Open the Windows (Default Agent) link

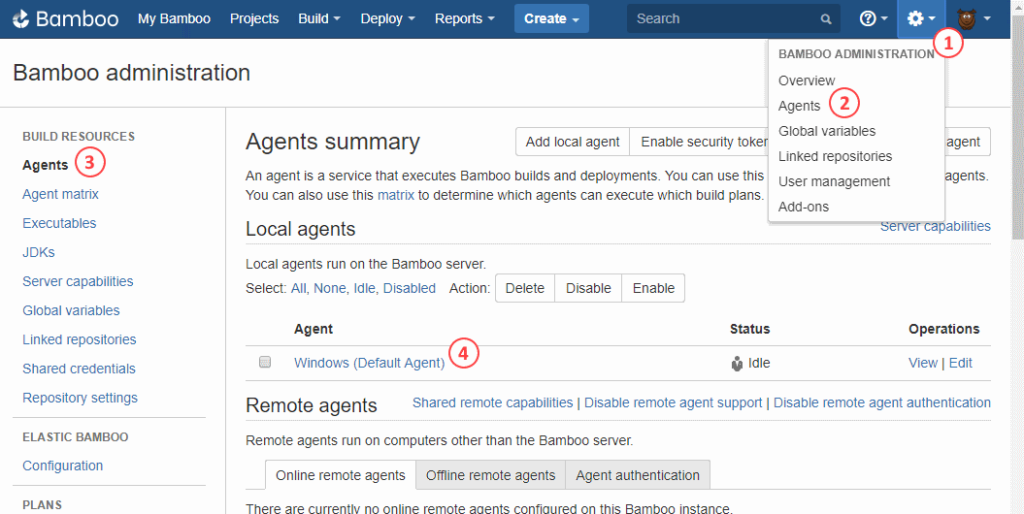[369, 363]
